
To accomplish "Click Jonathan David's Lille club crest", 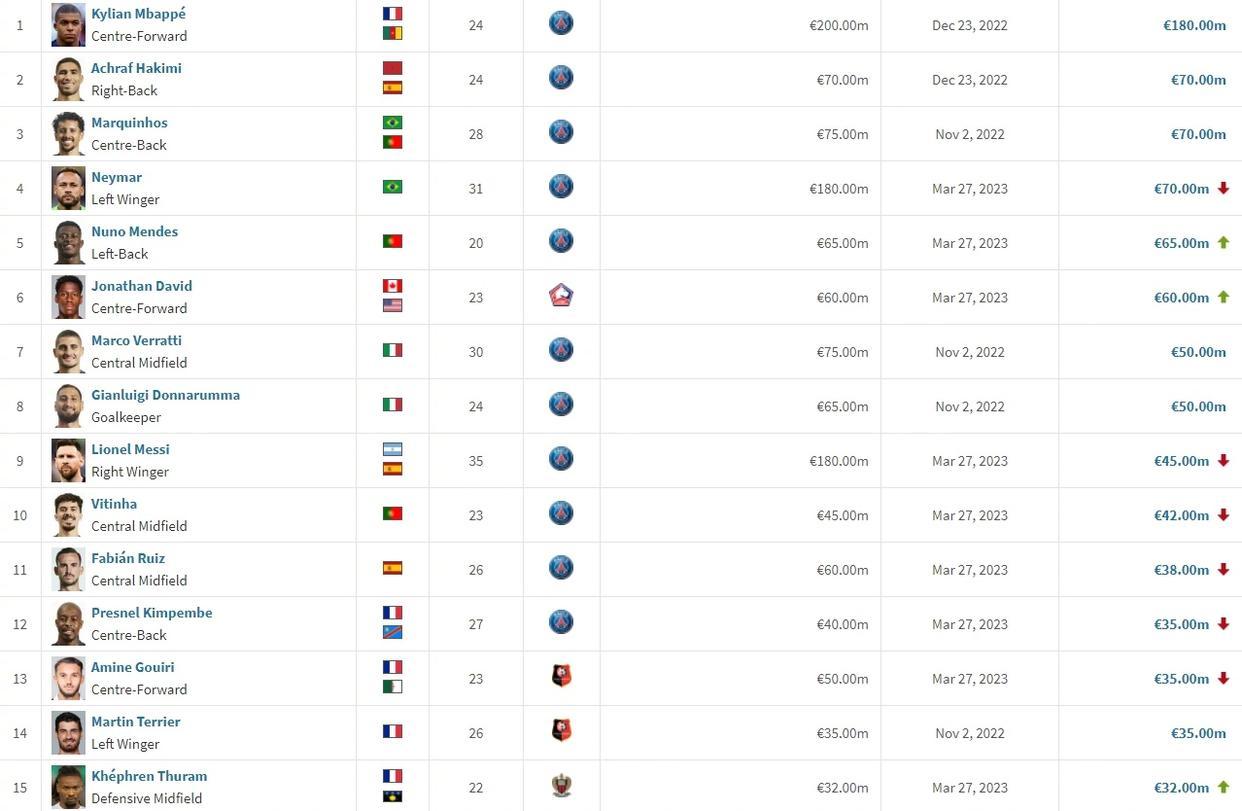I will [561, 296].
